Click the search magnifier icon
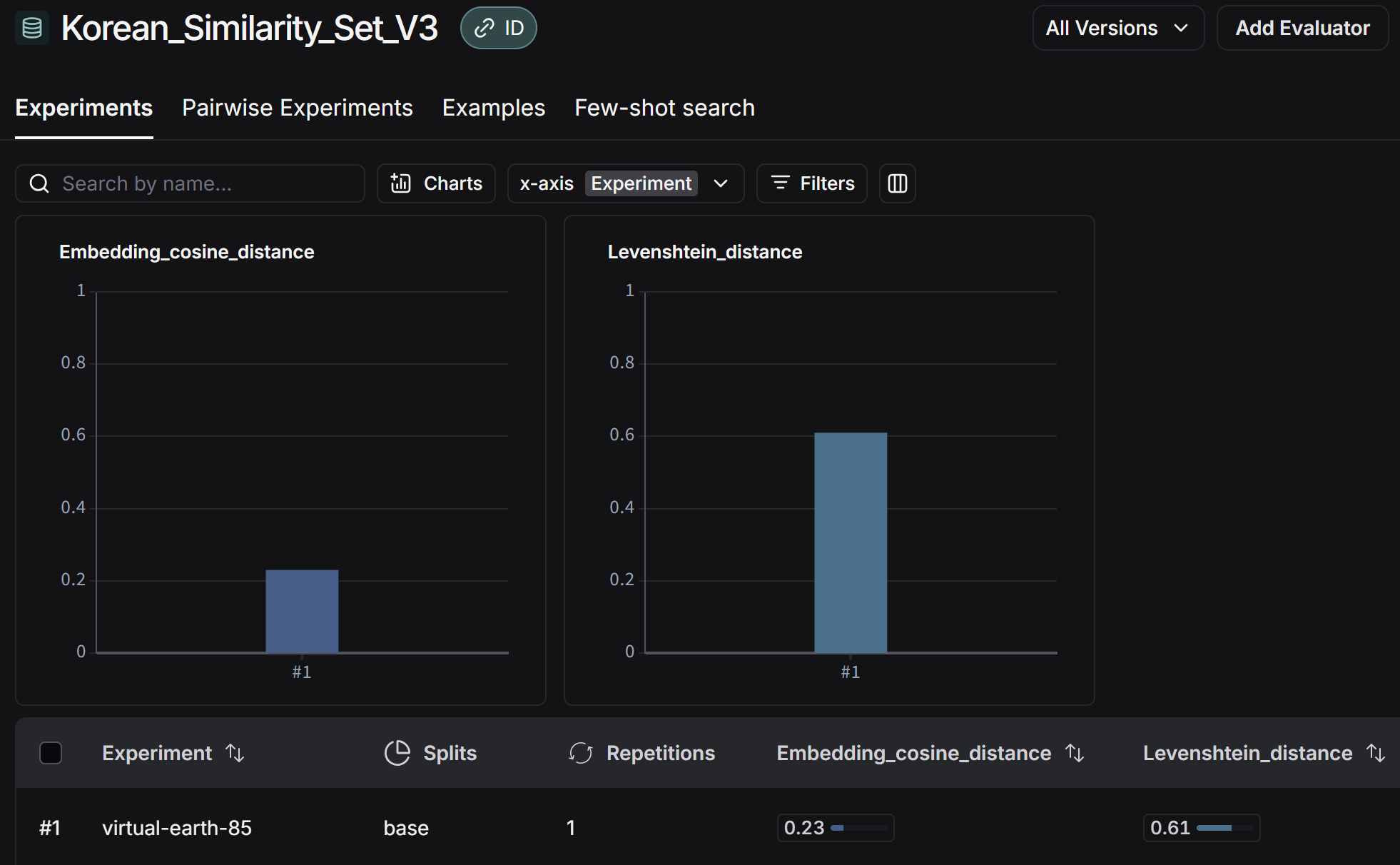 [39, 184]
